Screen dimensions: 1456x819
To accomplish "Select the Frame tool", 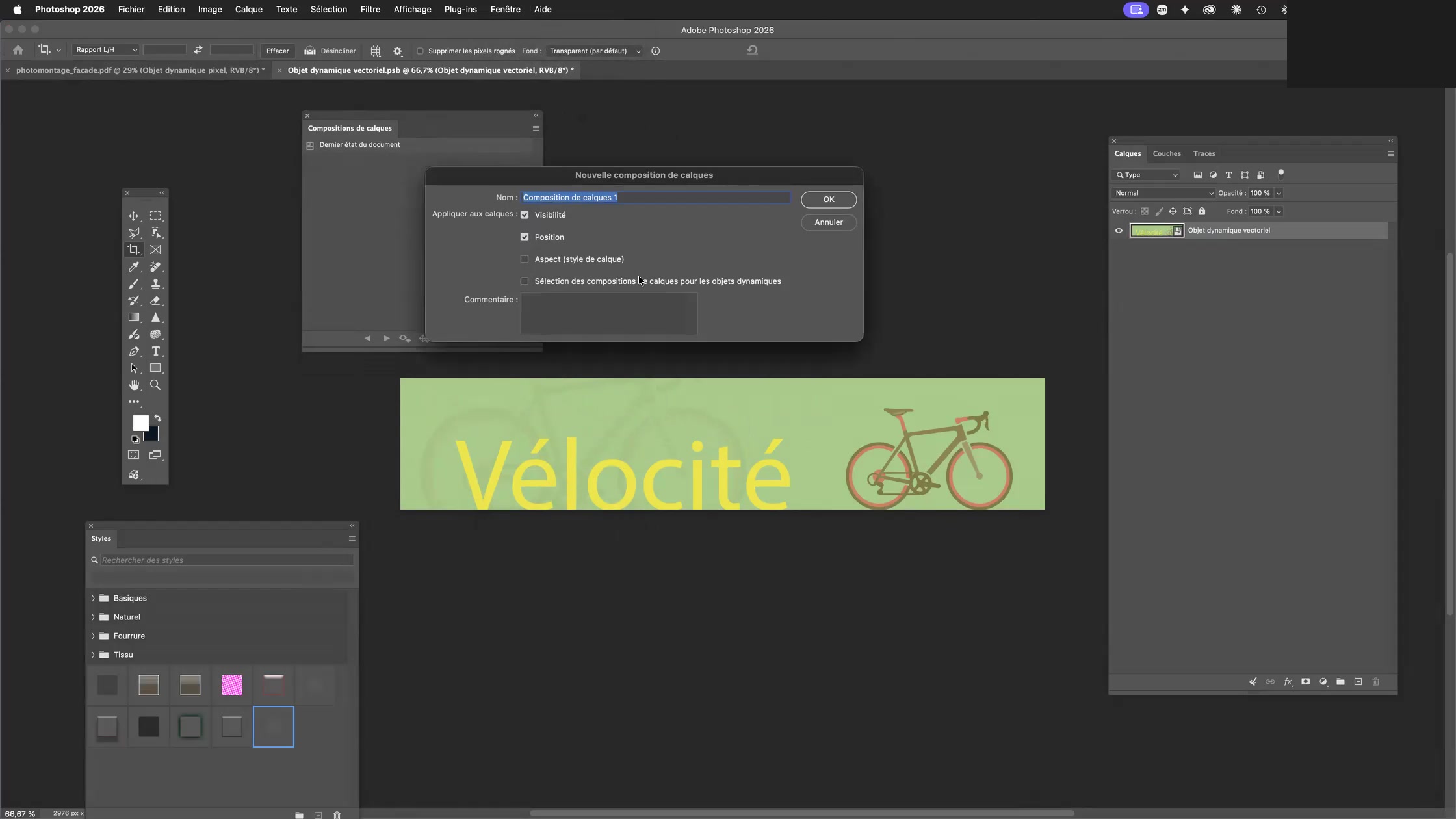I will [155, 250].
